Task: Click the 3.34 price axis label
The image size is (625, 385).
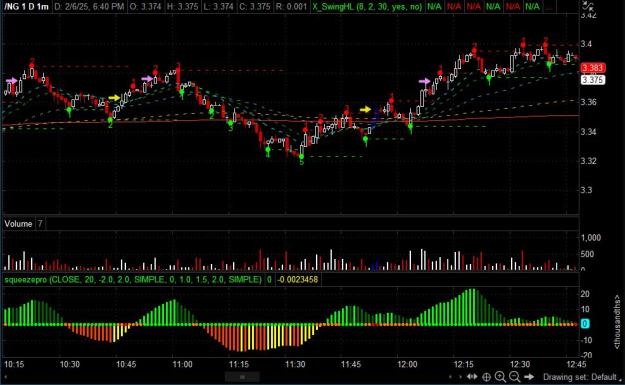Action: (x=588, y=132)
